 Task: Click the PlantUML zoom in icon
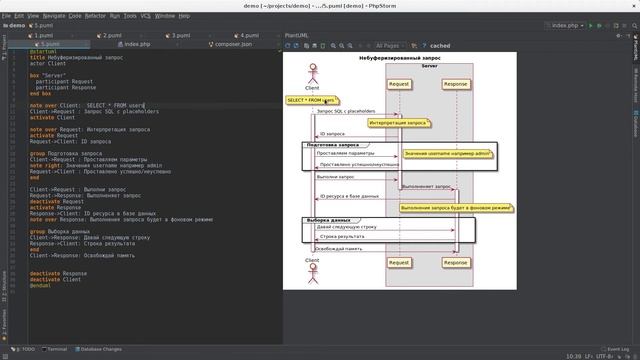click(333, 46)
